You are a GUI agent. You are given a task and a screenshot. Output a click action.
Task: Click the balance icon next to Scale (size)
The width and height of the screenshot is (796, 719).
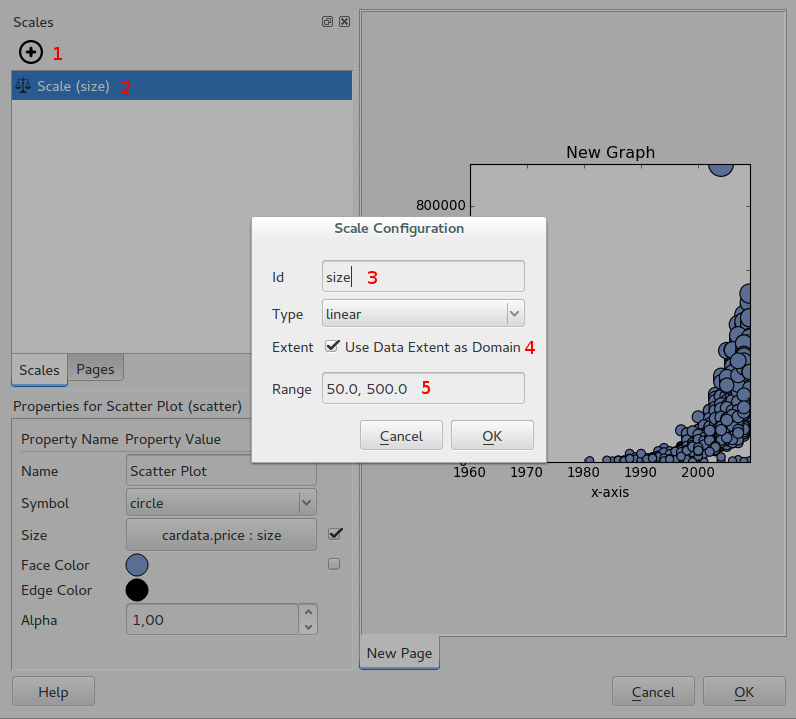(x=23, y=86)
